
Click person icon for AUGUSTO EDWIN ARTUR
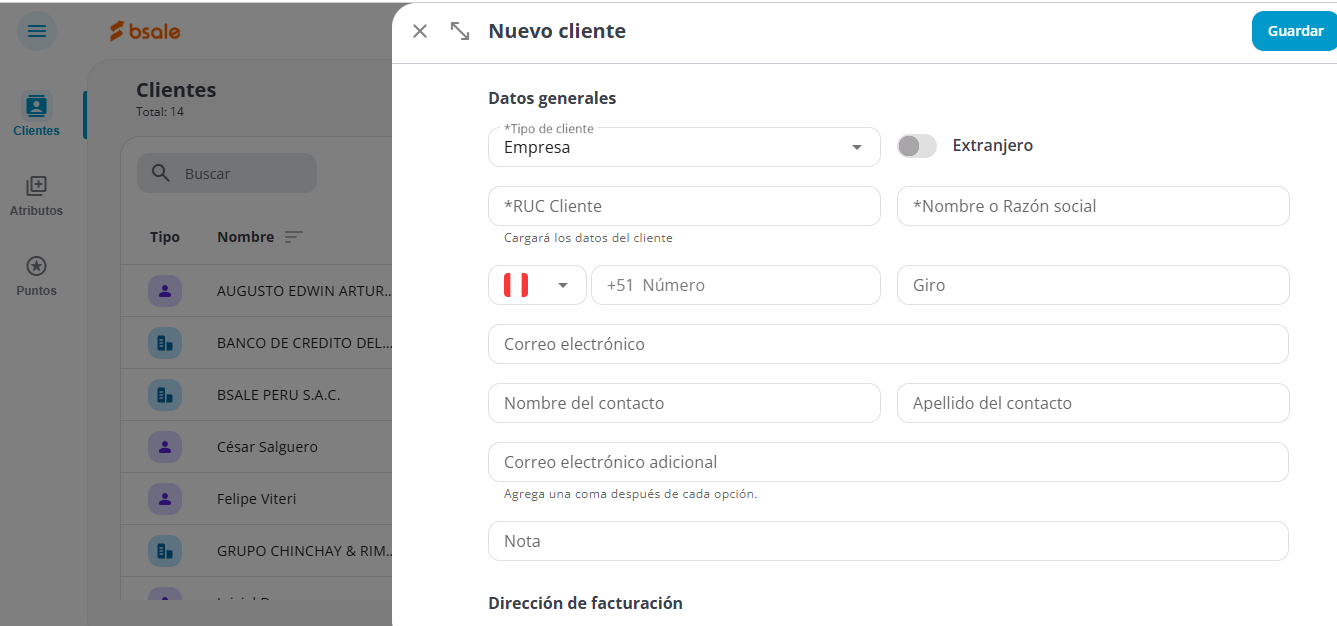tap(165, 292)
